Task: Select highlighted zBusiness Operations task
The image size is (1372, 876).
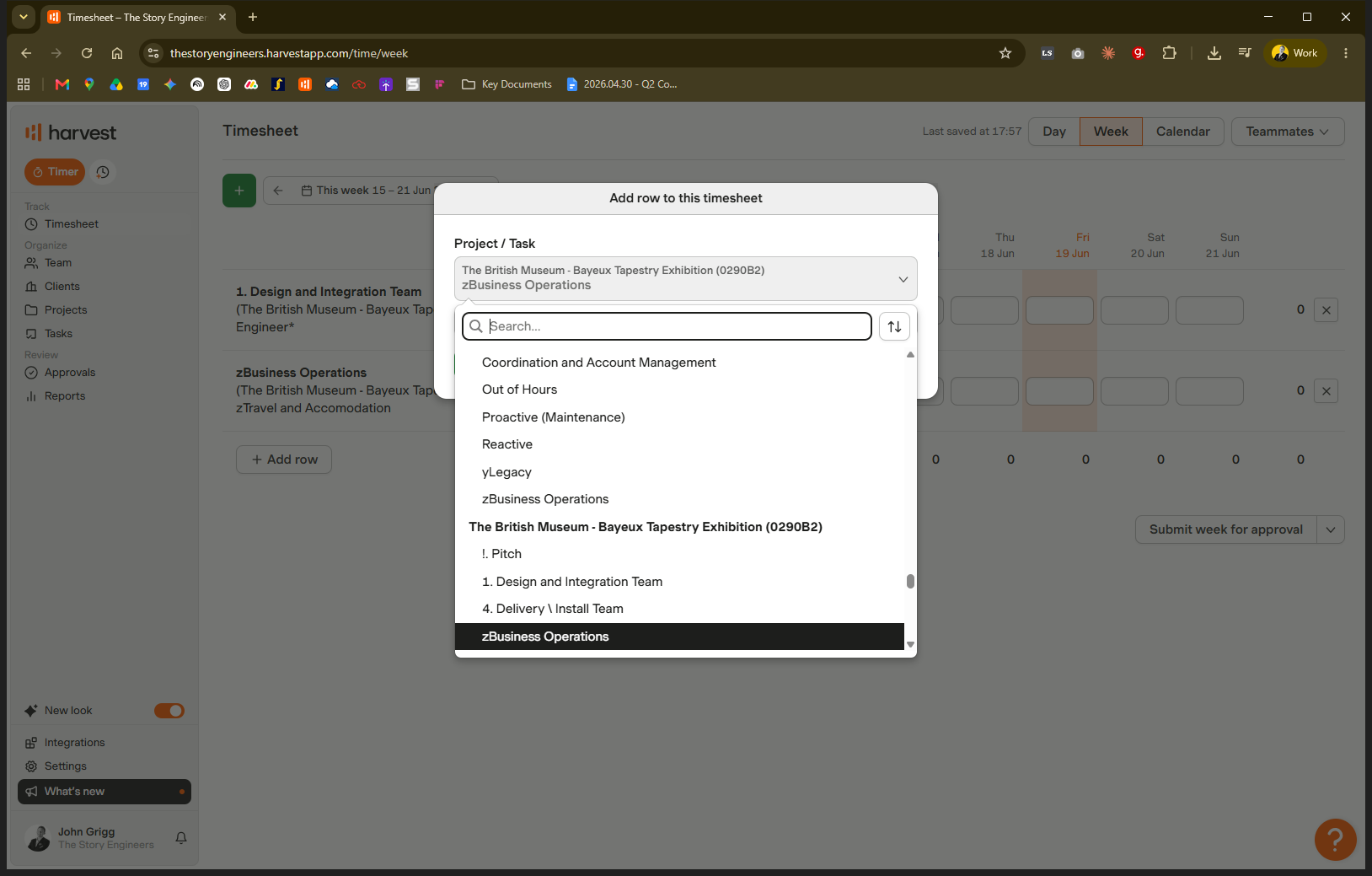Action: (x=679, y=637)
